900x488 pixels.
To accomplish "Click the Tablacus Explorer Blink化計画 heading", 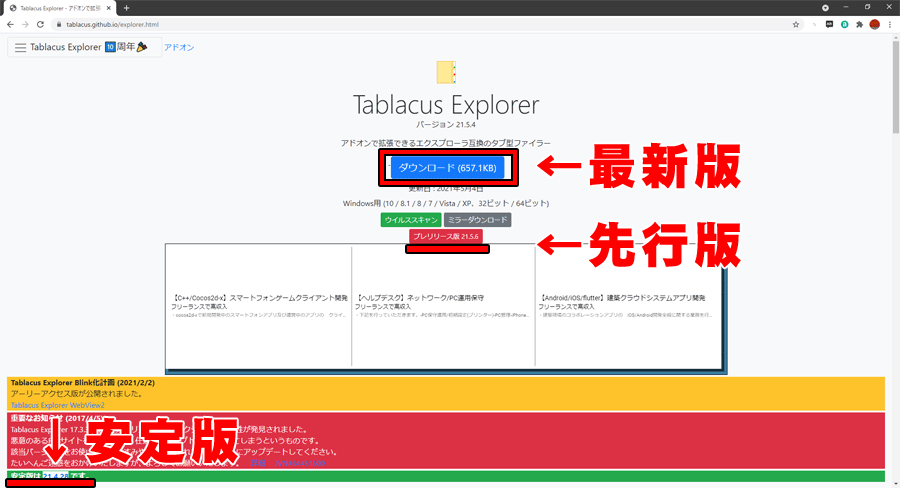I will click(x=83, y=382).
